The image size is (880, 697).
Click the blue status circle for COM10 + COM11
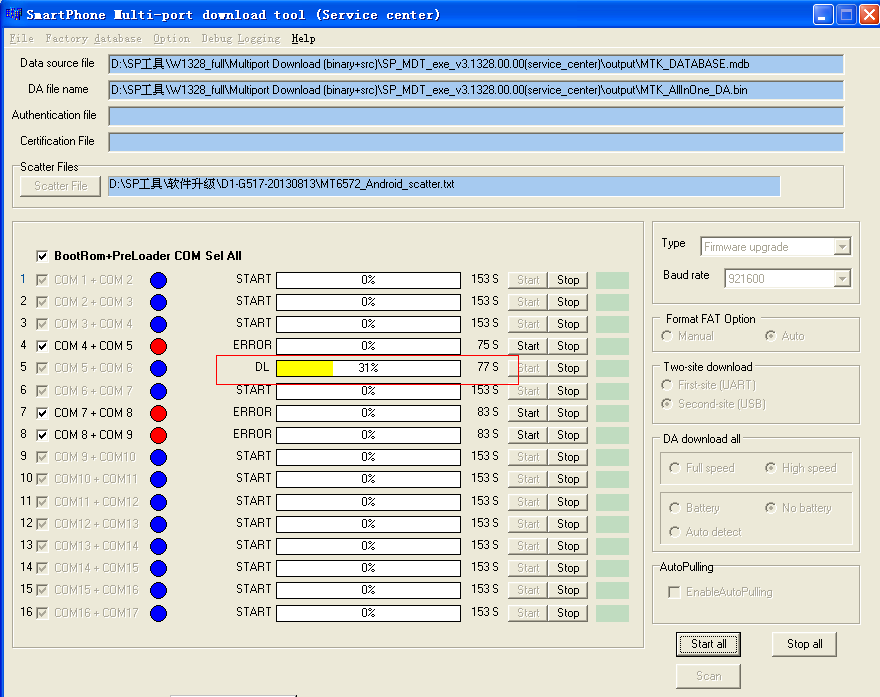tap(158, 479)
